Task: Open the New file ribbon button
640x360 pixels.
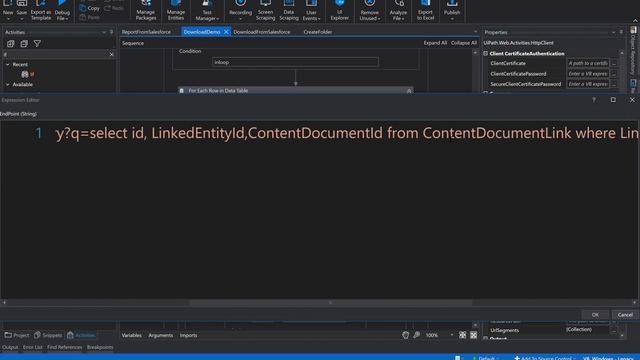Action: 8,11
